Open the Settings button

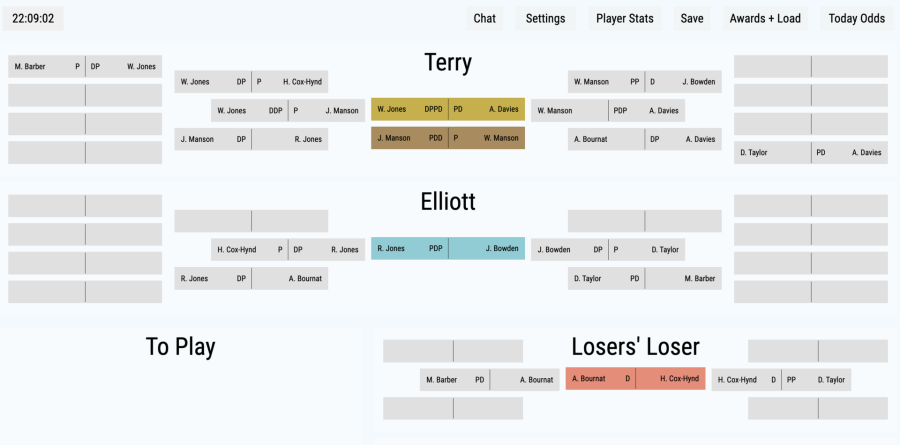click(545, 18)
